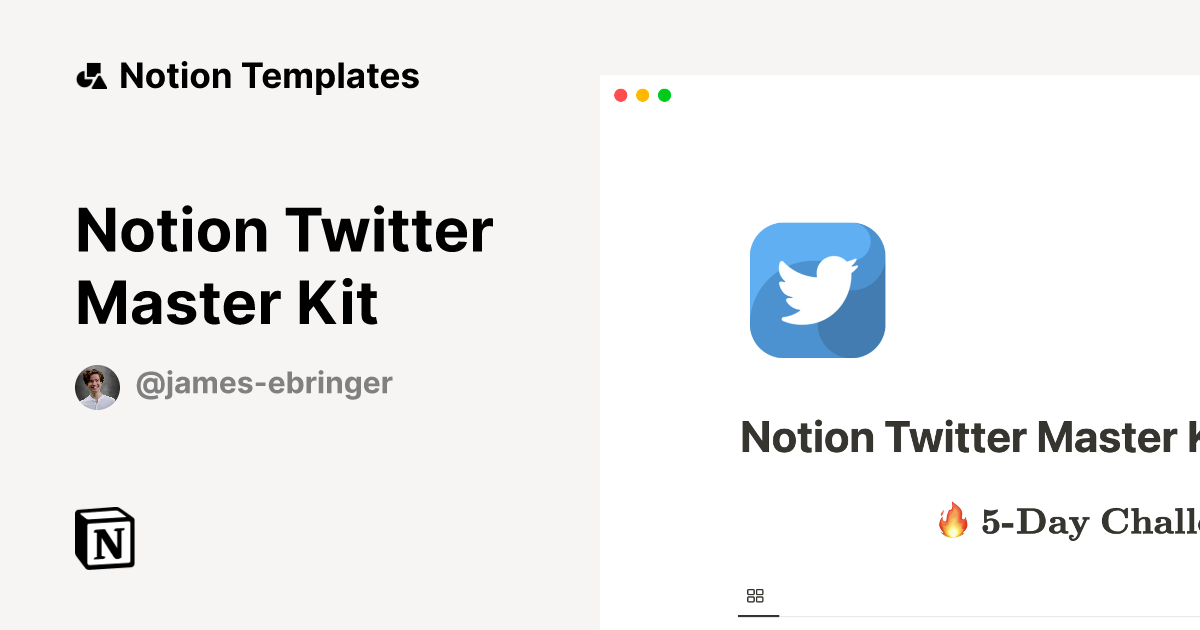Click James Ebringer's avatar photo

98,385
